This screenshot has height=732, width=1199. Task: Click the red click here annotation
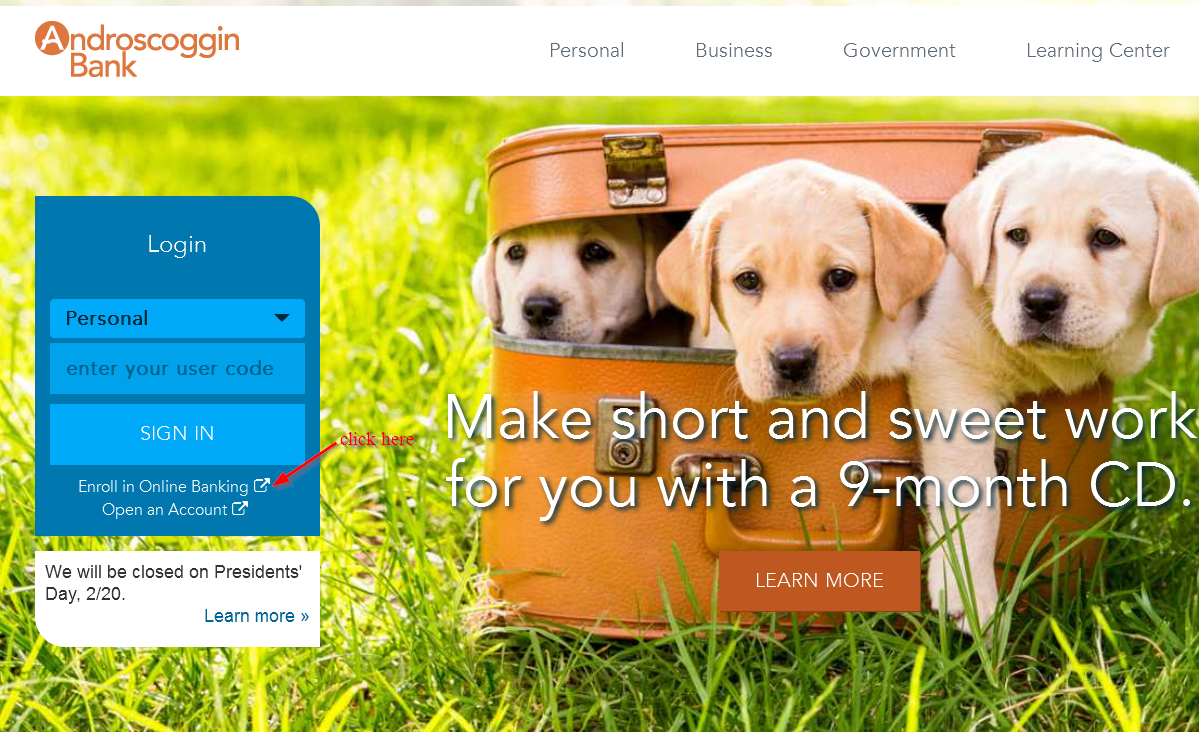click(377, 439)
